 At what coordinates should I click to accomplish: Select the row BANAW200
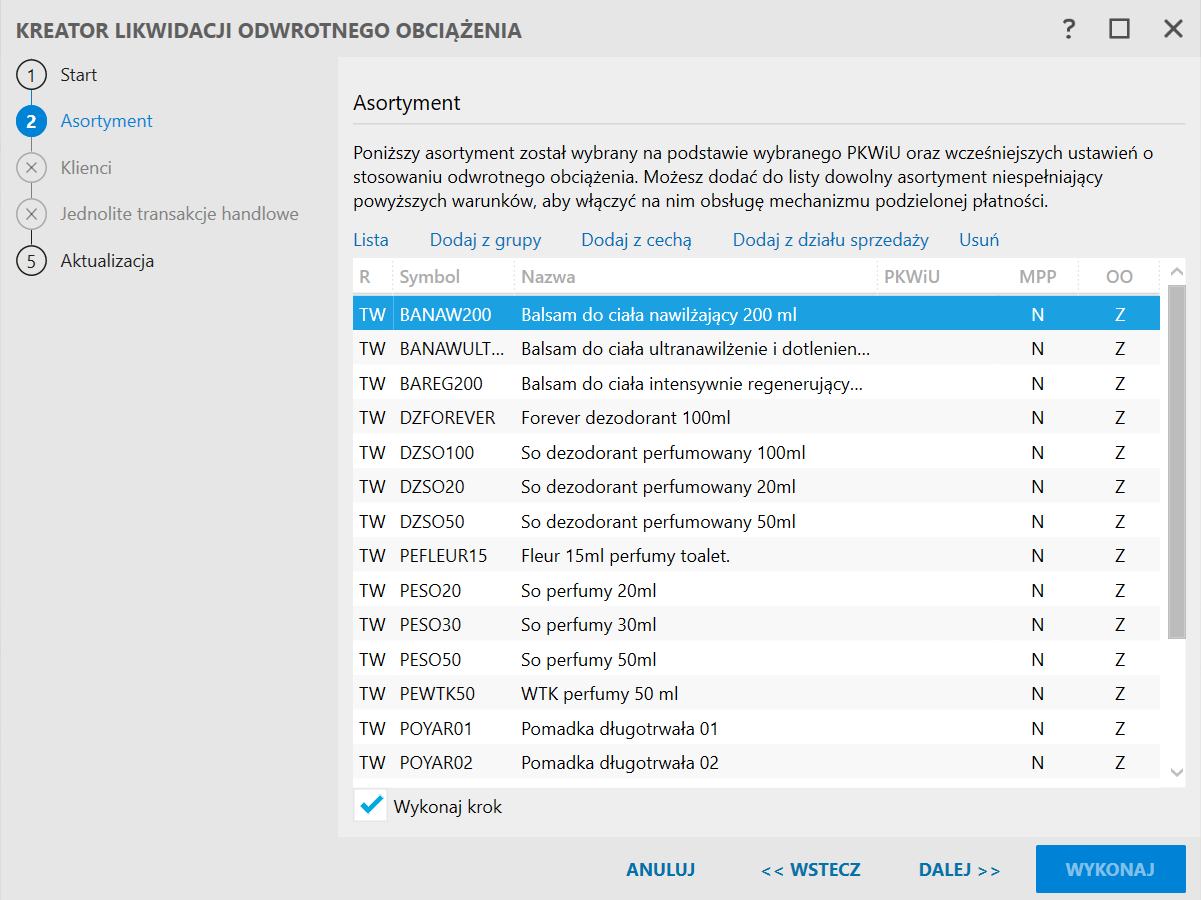click(756, 314)
